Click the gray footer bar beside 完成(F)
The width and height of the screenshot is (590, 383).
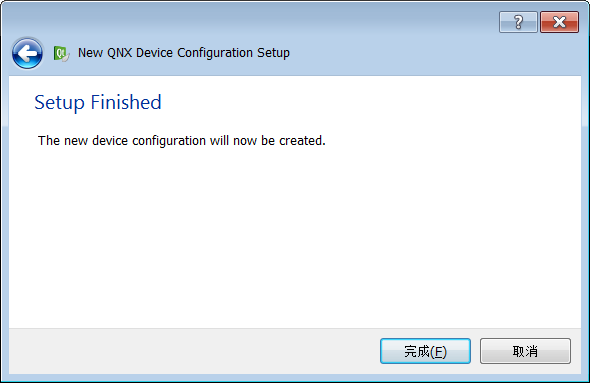(x=192, y=351)
